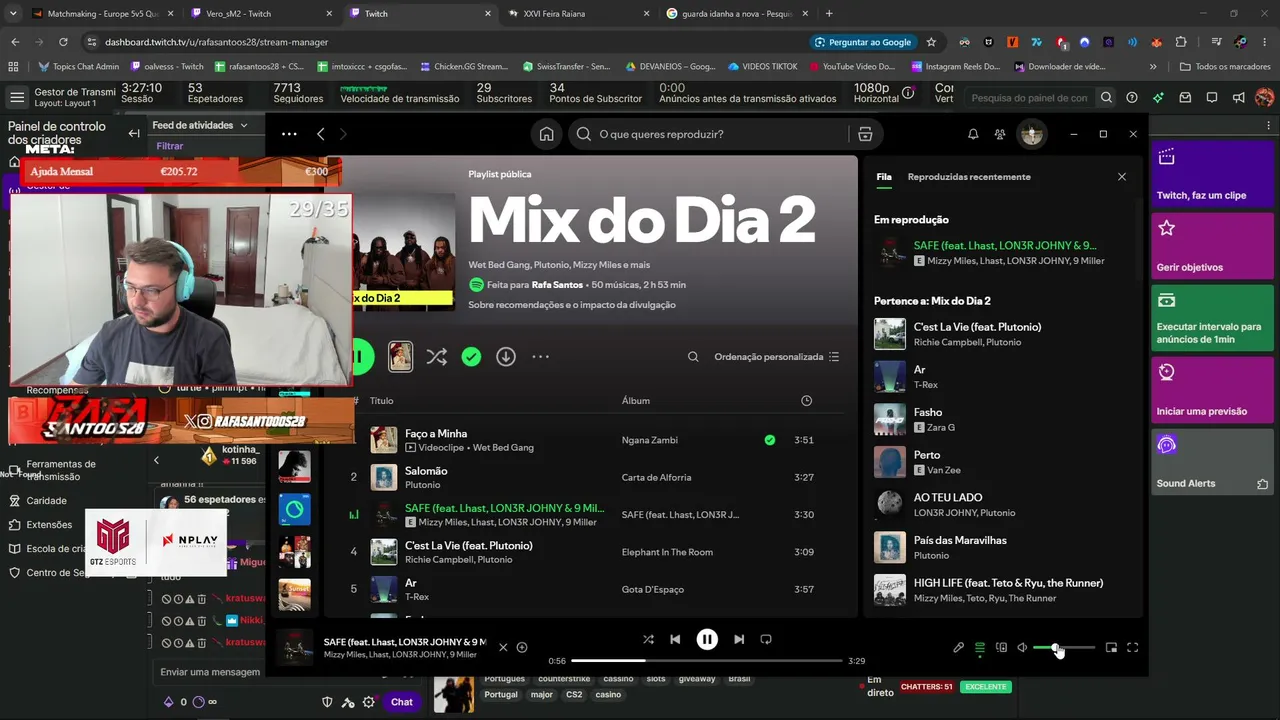Add current song to playlist with plus icon
Viewport: 1280px width, 720px height.
point(522,648)
